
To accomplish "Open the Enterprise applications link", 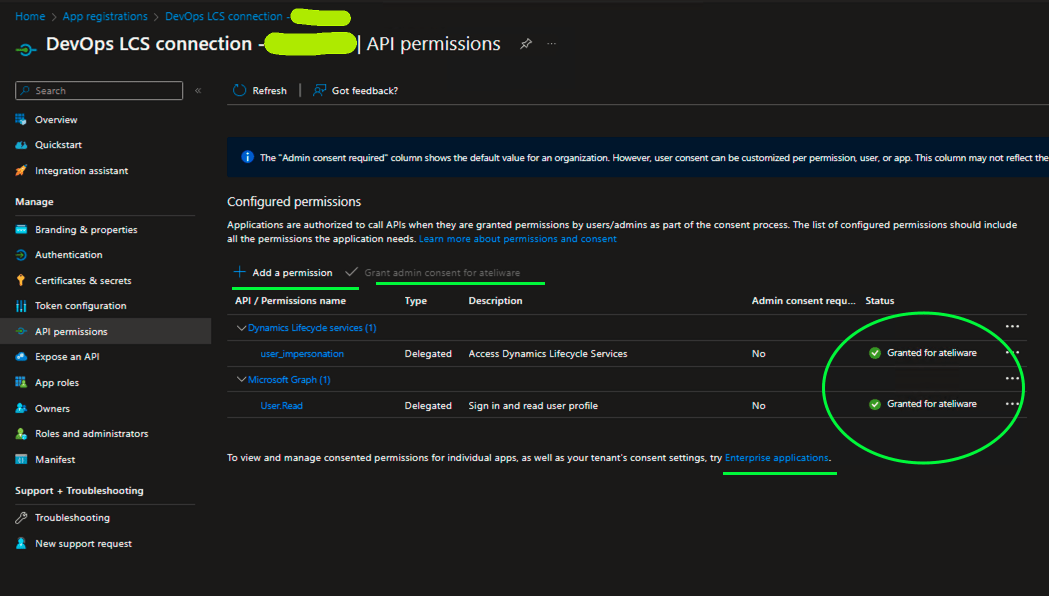I will click(x=777, y=458).
